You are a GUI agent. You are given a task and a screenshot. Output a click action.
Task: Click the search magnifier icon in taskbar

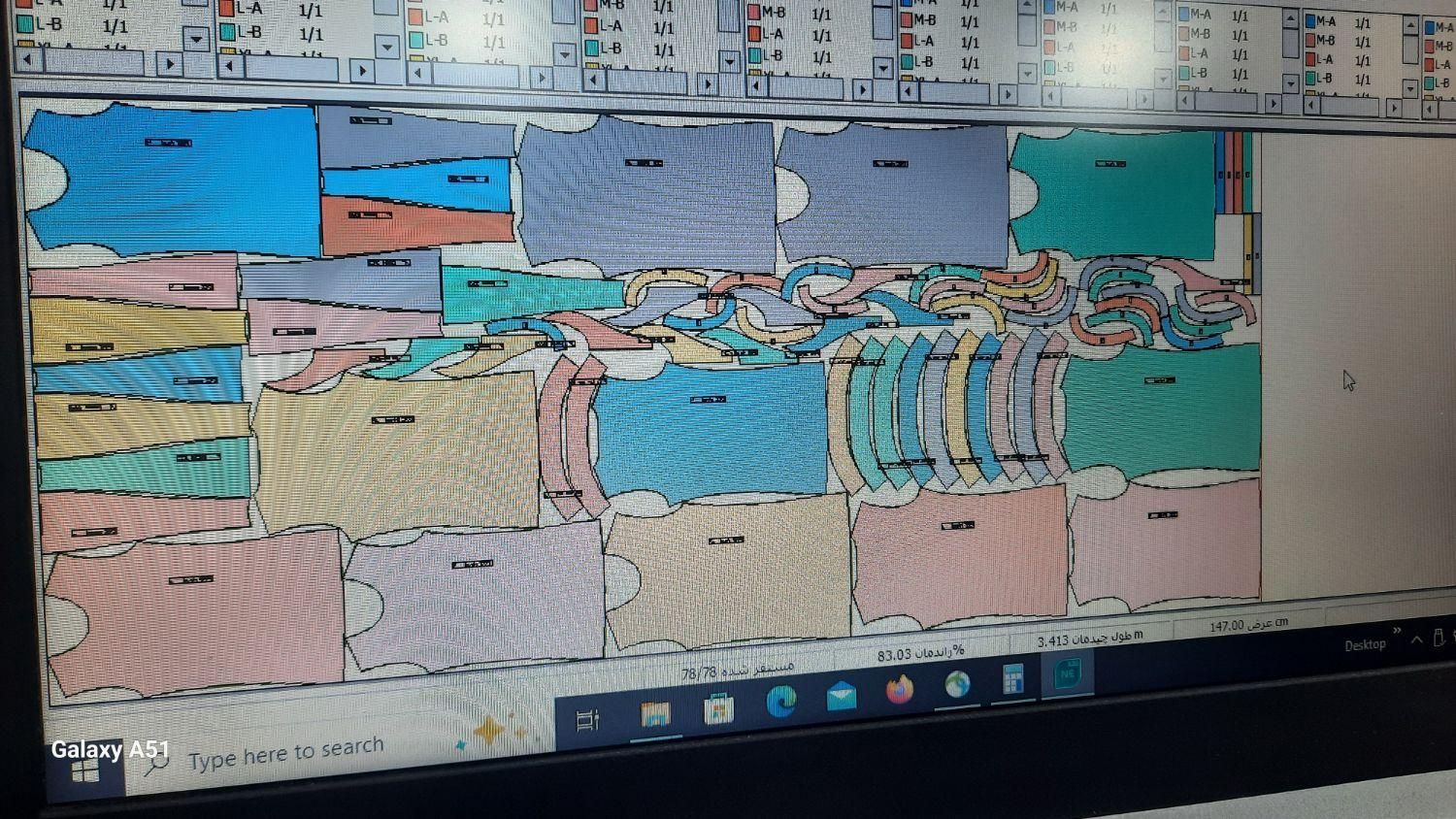[x=155, y=764]
